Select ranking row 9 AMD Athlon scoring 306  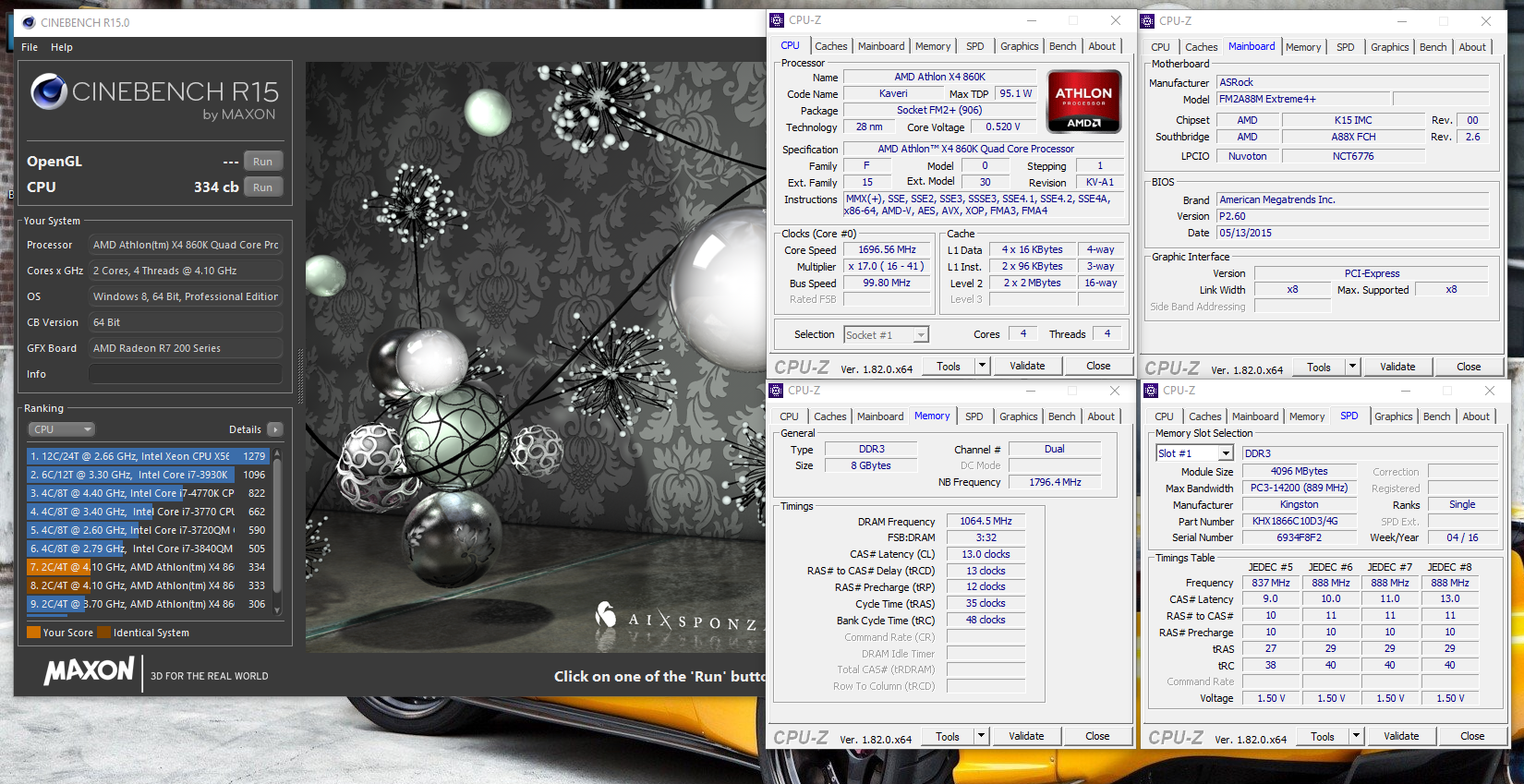click(149, 604)
